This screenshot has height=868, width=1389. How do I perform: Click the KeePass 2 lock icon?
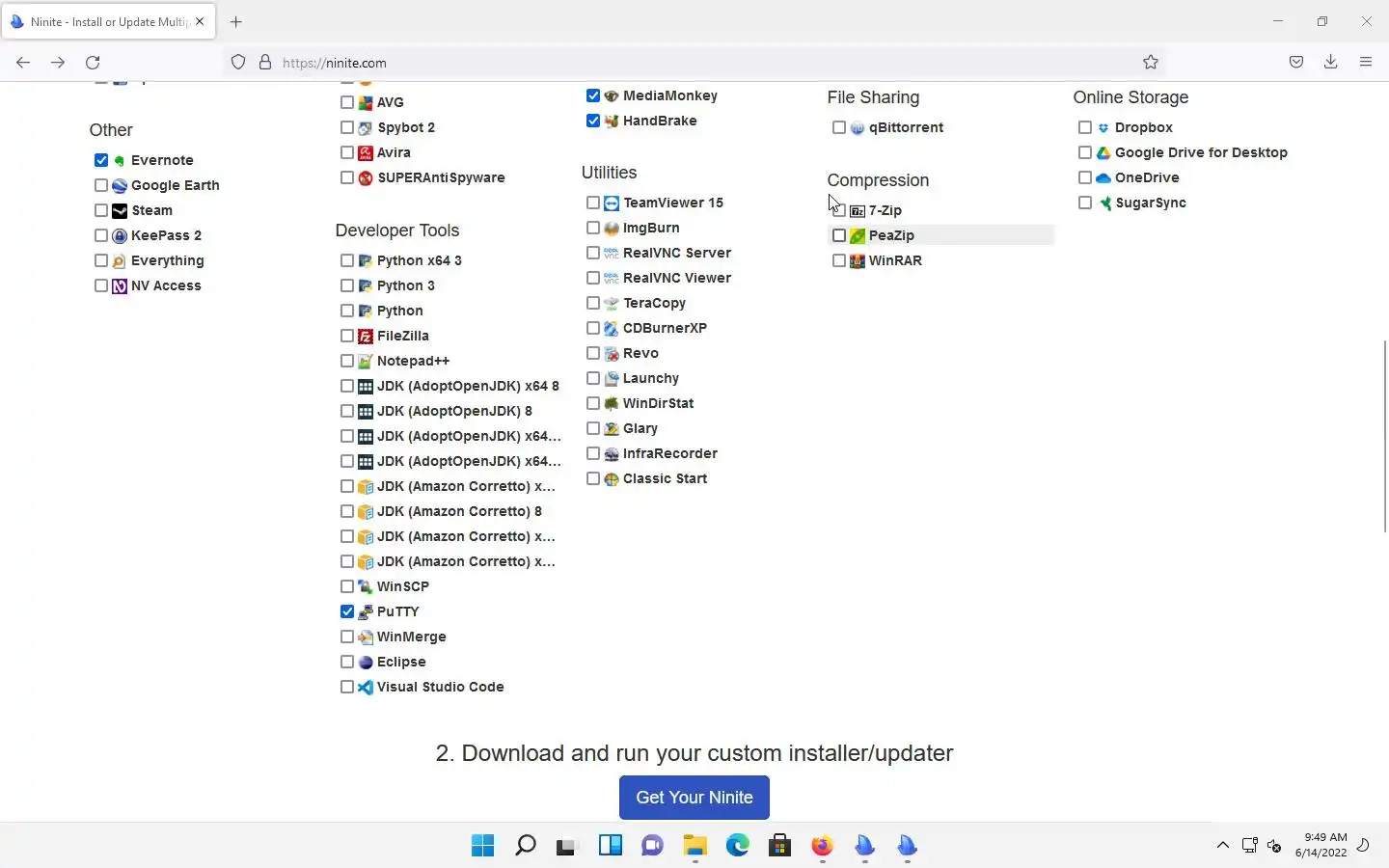(x=120, y=235)
